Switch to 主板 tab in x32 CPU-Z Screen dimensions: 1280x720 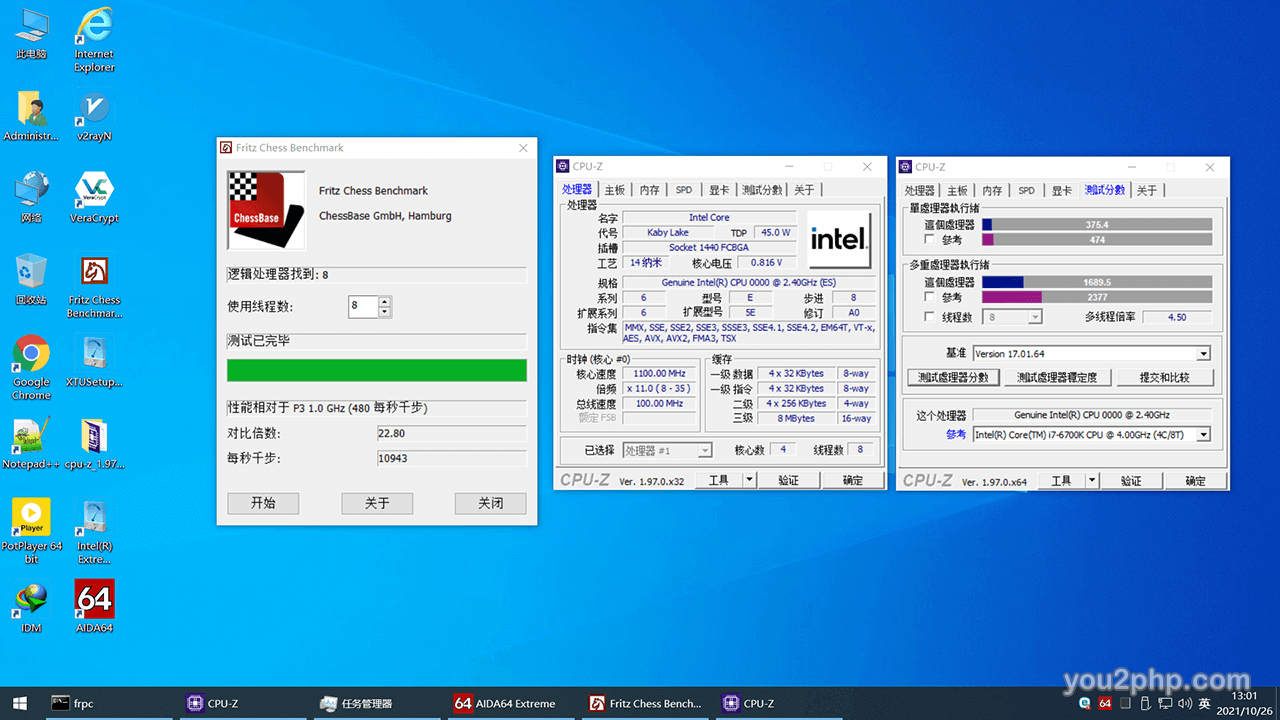tap(615, 190)
